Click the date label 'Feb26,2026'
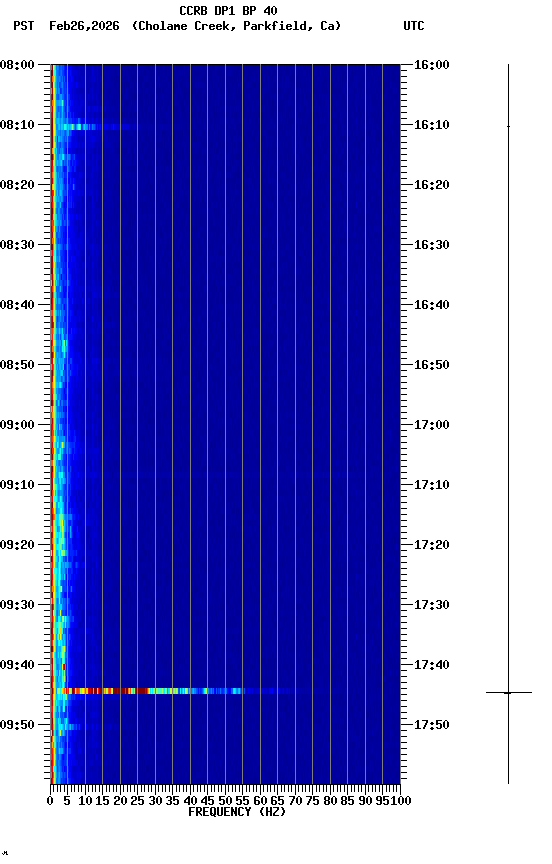Screen dimensions: 552x864 point(84,26)
